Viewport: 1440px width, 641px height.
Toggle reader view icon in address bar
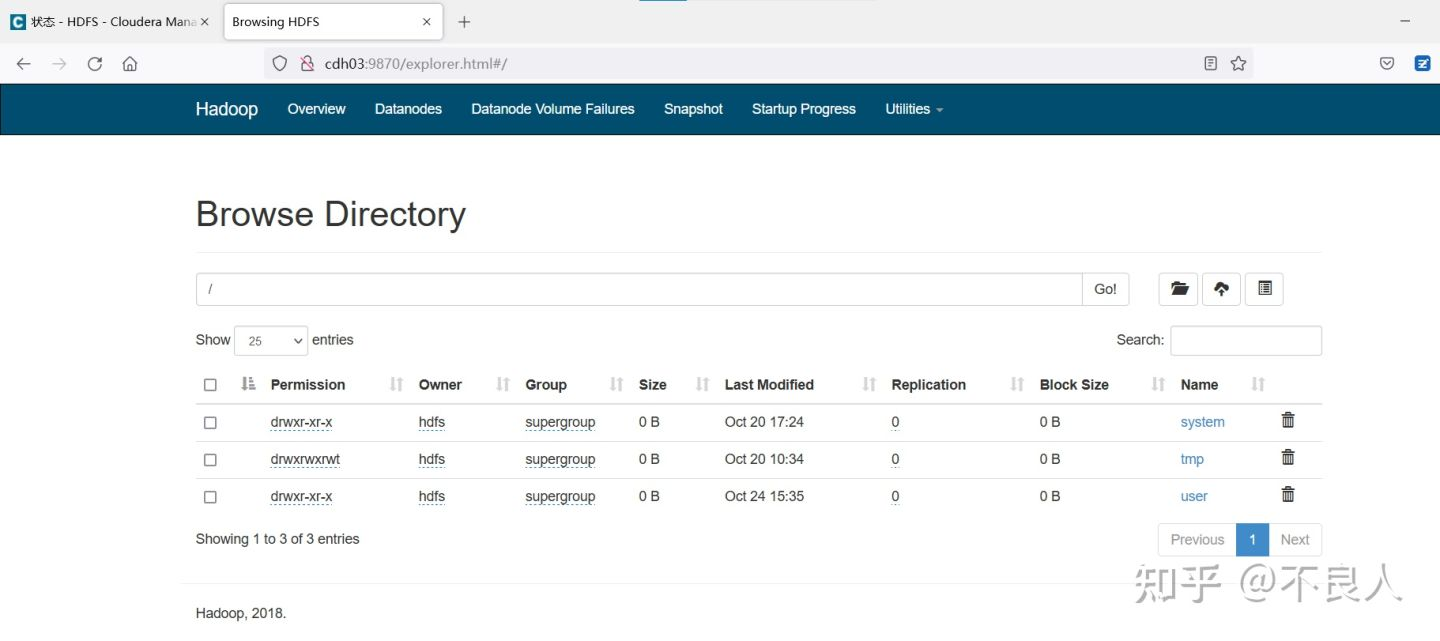click(x=1210, y=63)
